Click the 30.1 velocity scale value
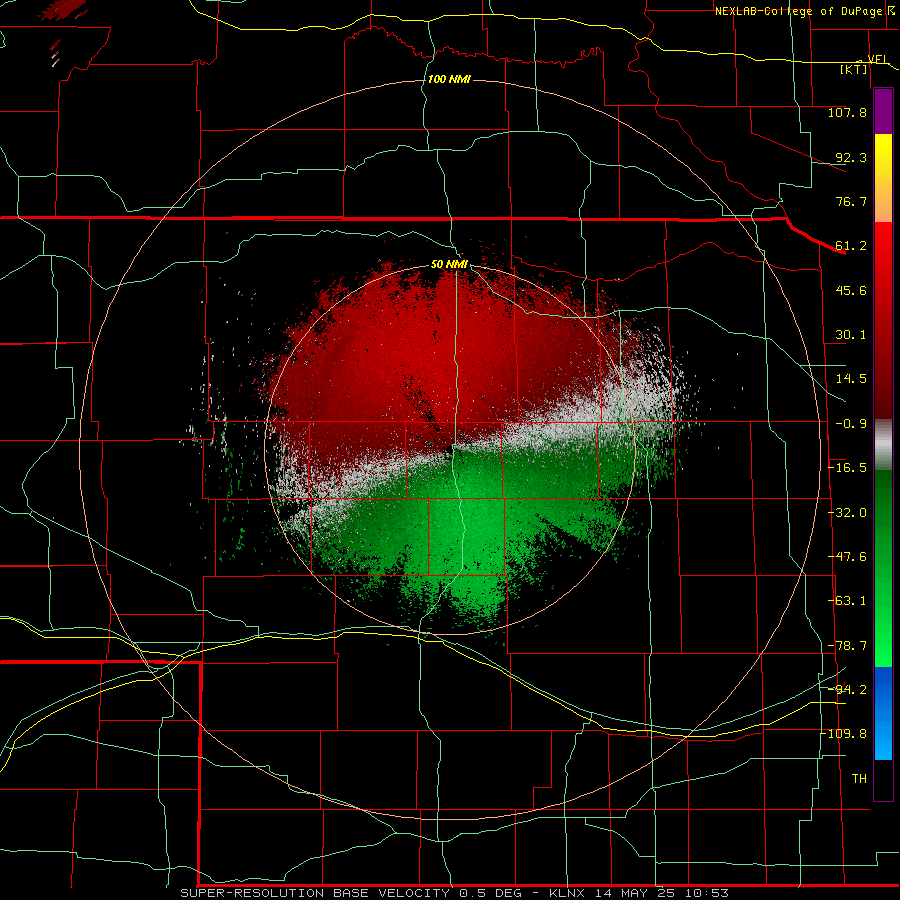The height and width of the screenshot is (900, 900). point(851,335)
